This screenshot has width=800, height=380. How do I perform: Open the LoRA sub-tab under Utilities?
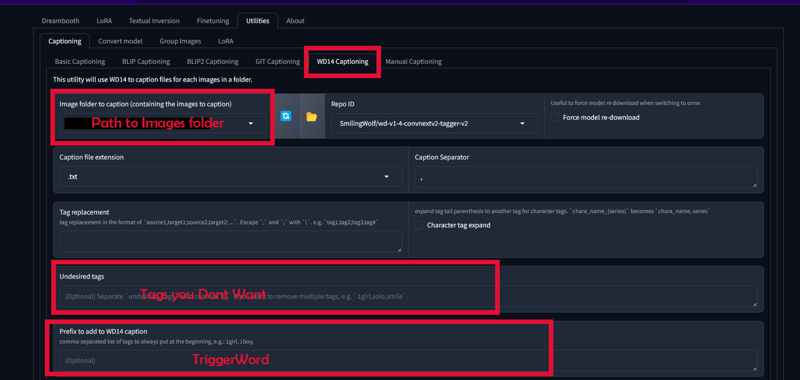(226, 41)
